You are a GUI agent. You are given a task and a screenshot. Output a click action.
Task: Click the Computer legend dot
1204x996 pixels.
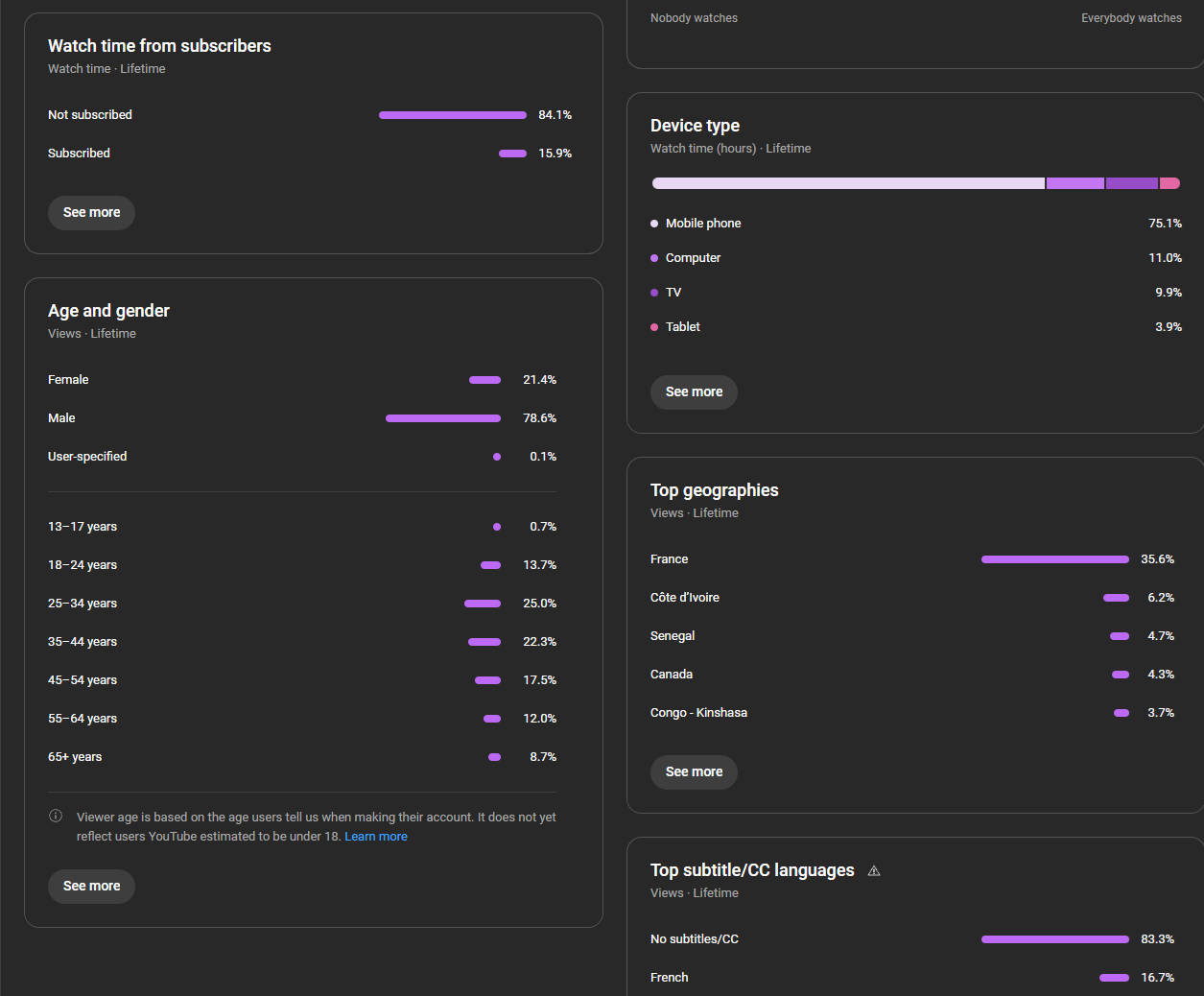click(654, 258)
